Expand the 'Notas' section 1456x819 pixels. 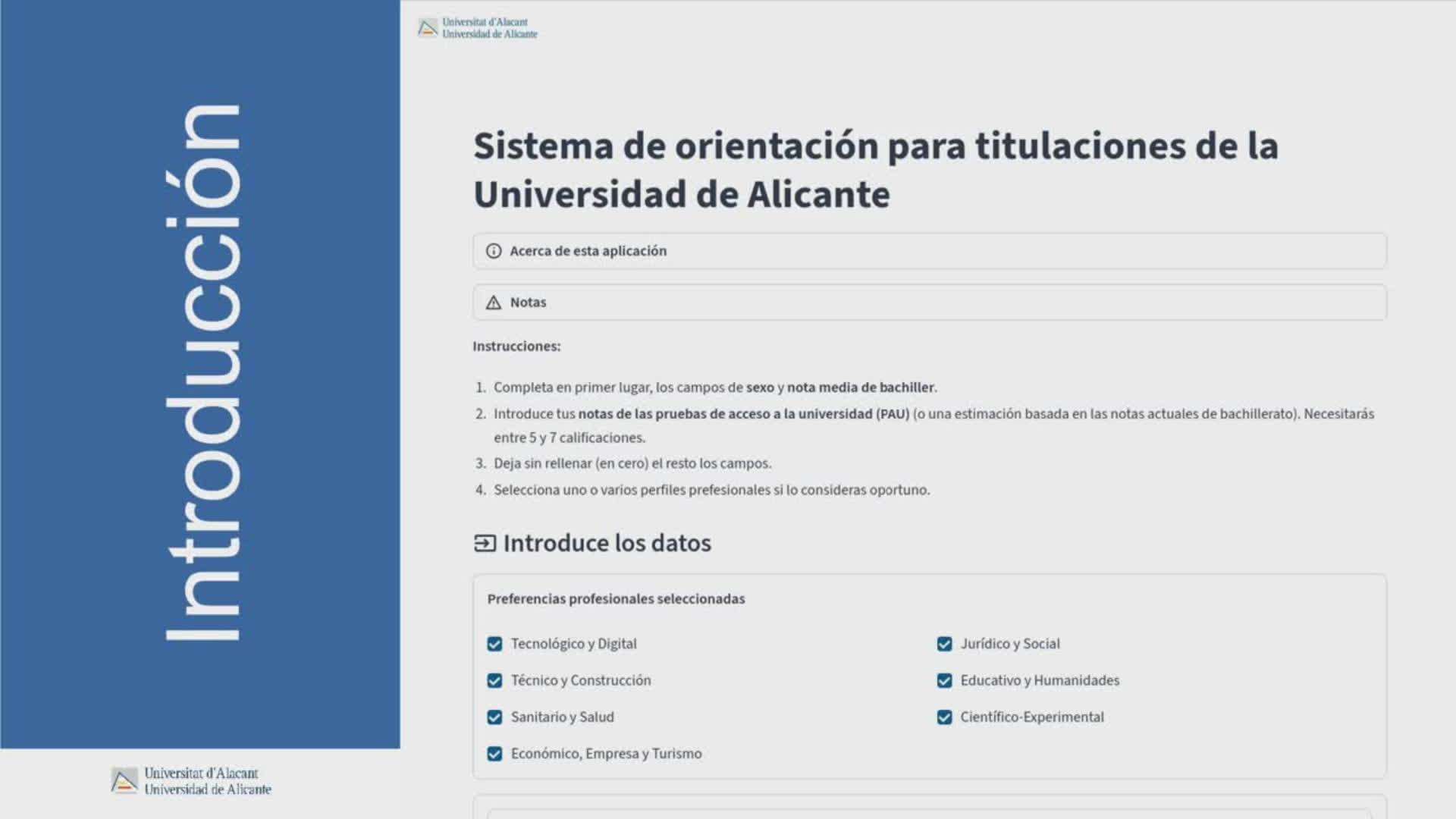(930, 303)
